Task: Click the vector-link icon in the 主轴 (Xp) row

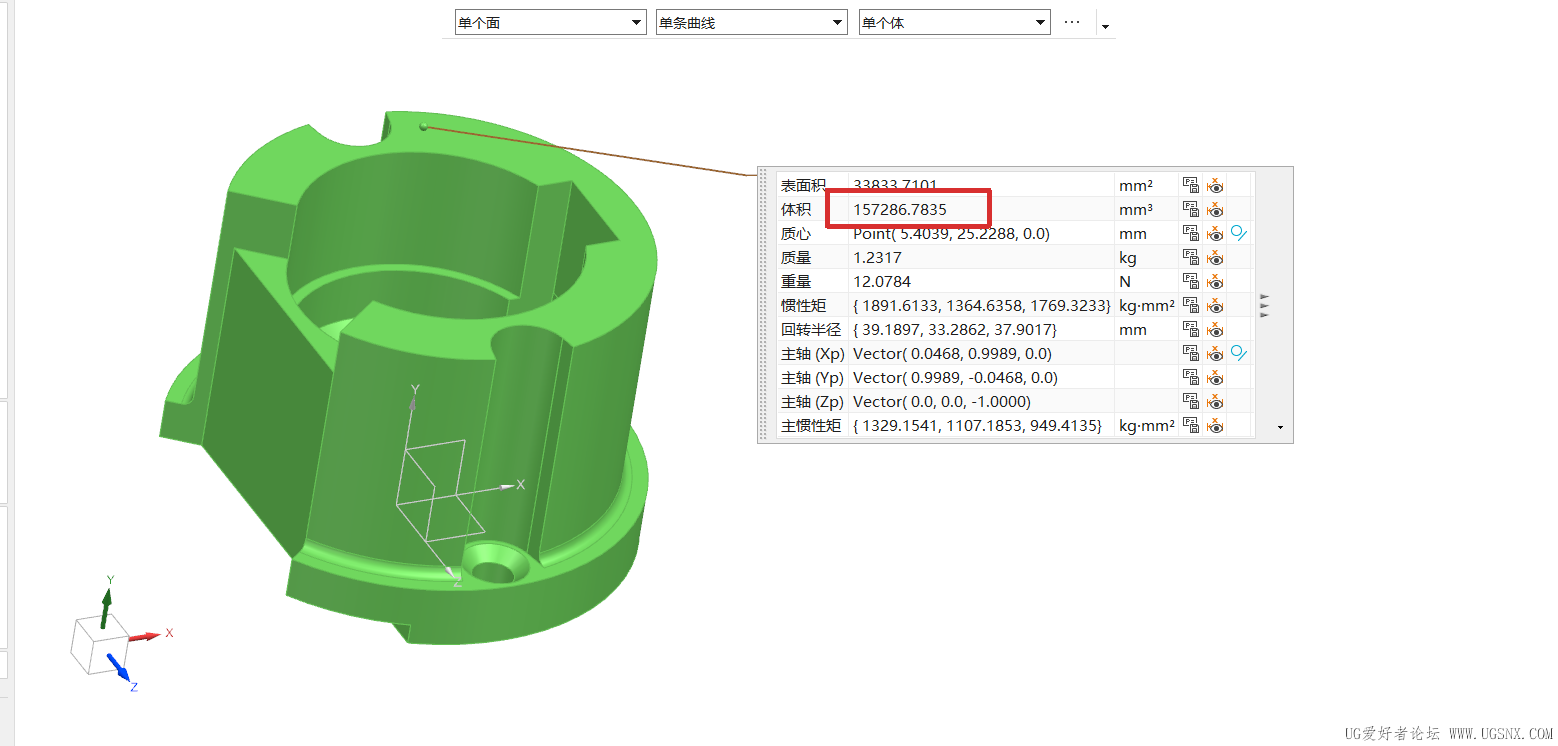Action: (x=1240, y=353)
